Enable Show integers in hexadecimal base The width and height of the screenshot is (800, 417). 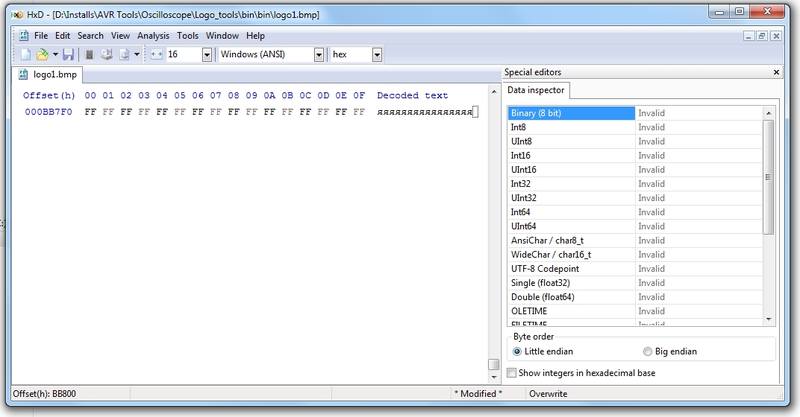click(513, 373)
